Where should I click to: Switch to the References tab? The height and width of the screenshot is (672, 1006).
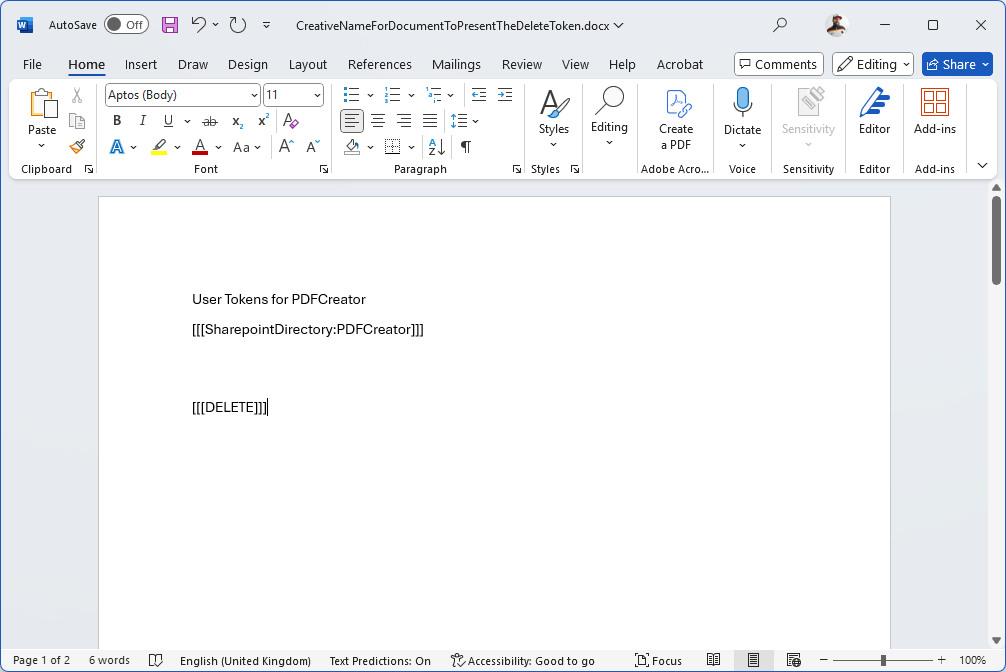pyautogui.click(x=379, y=64)
